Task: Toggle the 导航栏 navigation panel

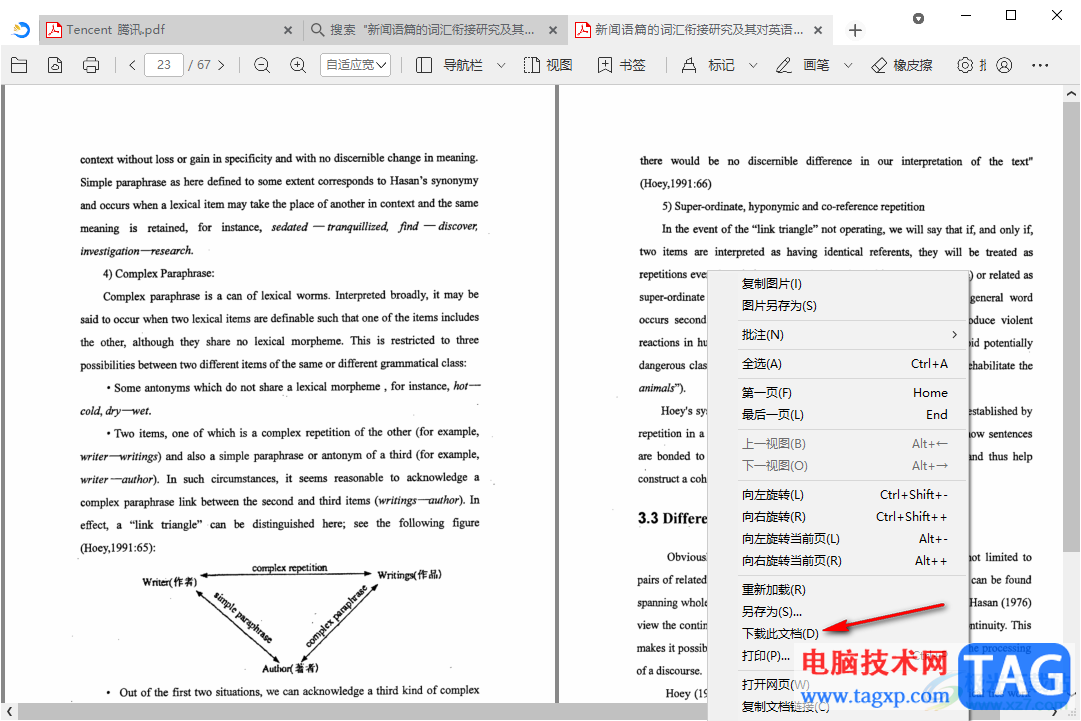Action: coord(450,65)
